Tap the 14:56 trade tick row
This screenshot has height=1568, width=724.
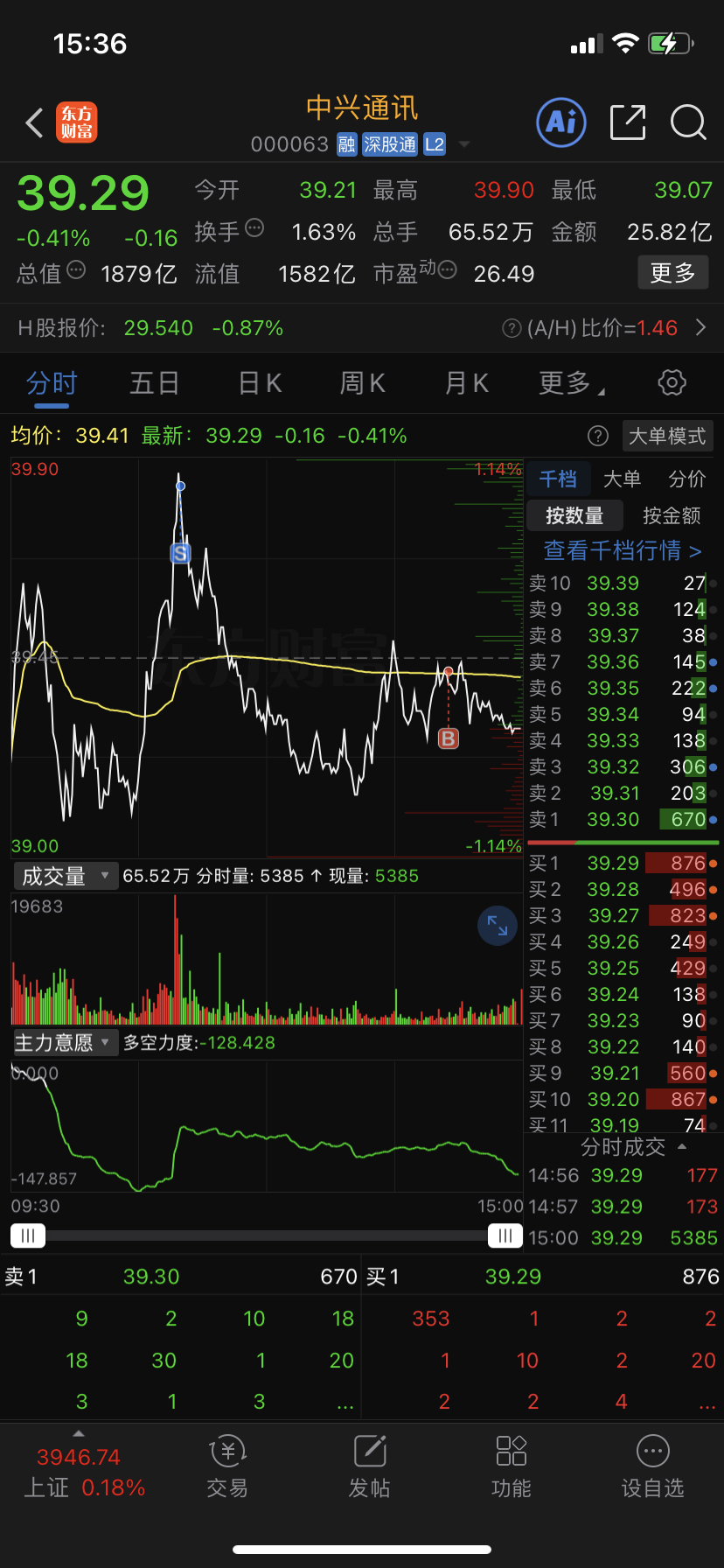pyautogui.click(x=623, y=1175)
